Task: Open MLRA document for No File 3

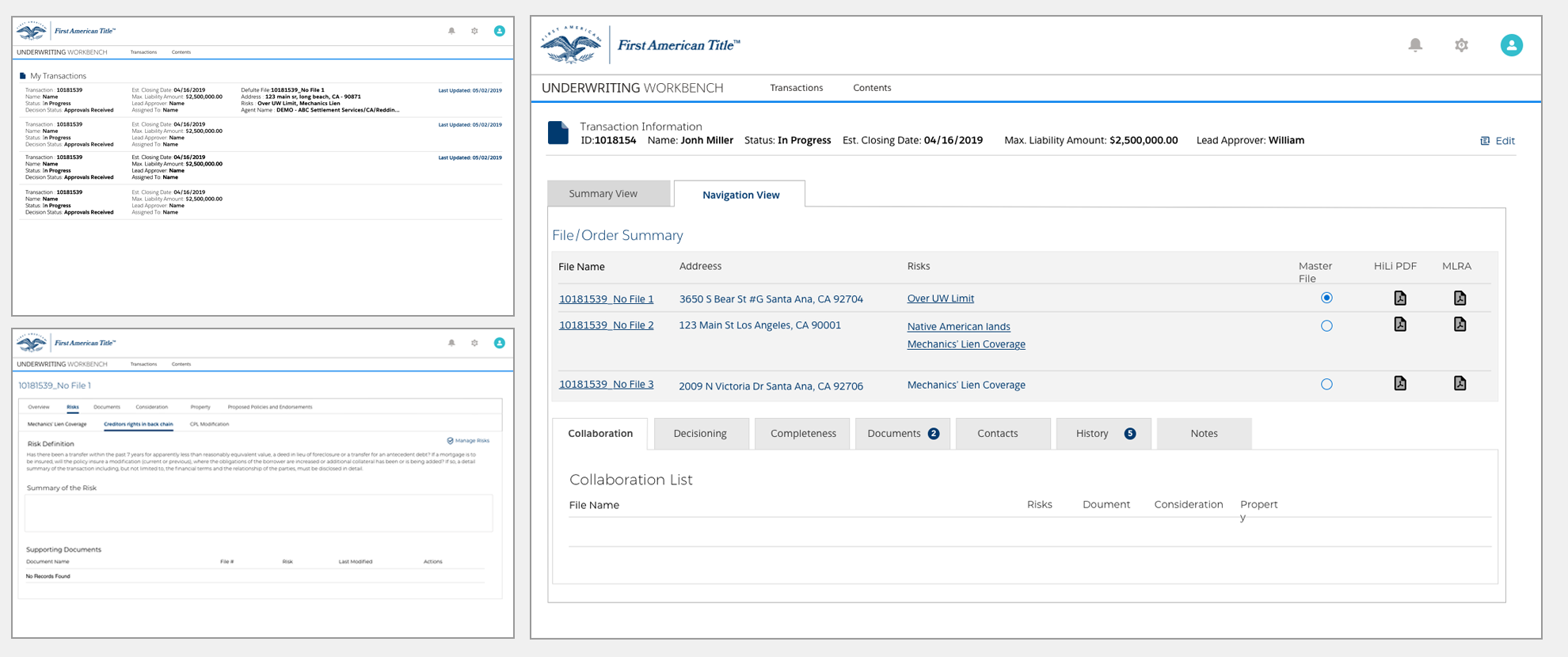Action: point(1460,384)
